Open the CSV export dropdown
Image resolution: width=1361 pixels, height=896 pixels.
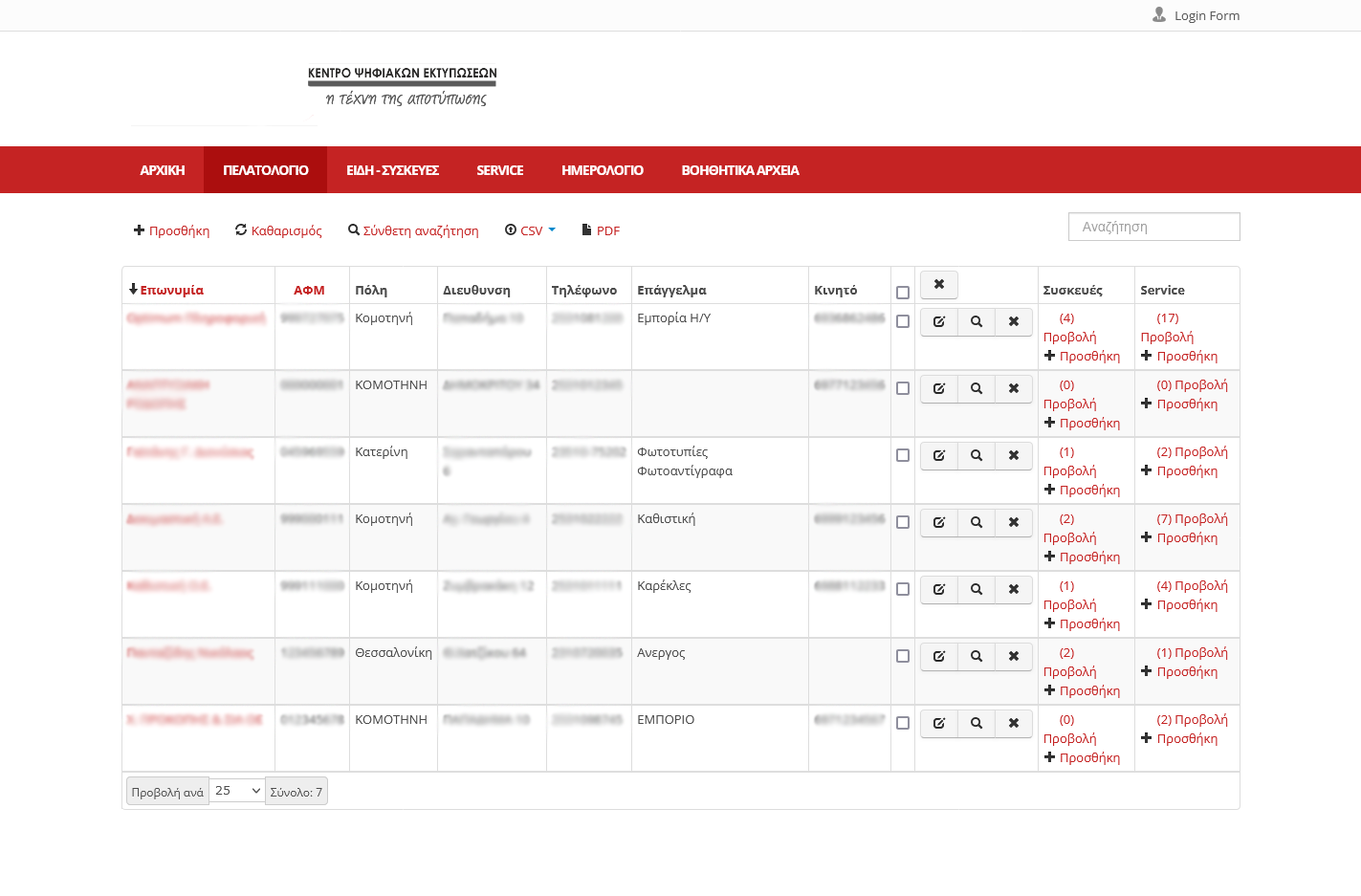pyautogui.click(x=531, y=230)
